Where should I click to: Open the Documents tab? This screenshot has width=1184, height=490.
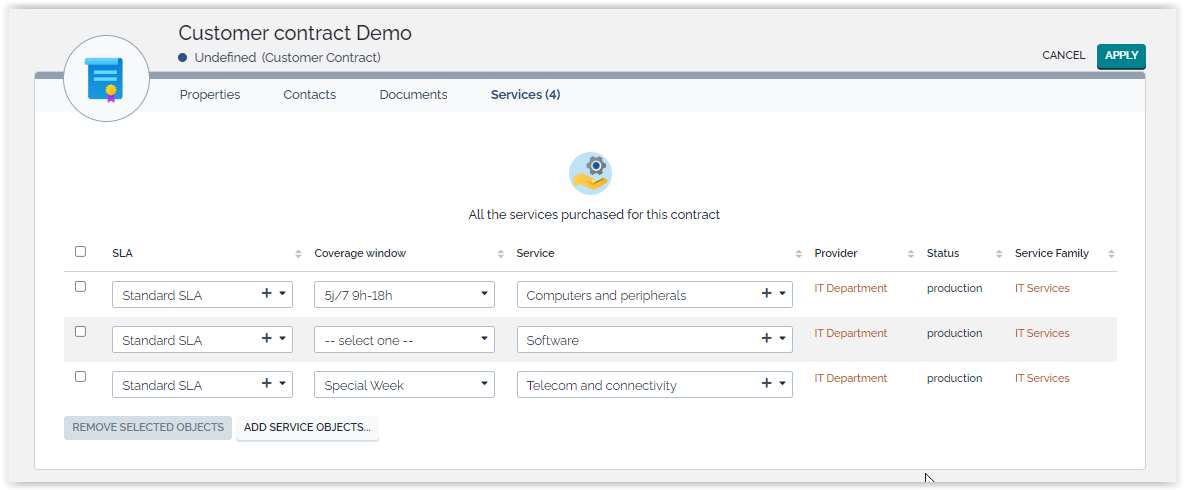tap(413, 95)
